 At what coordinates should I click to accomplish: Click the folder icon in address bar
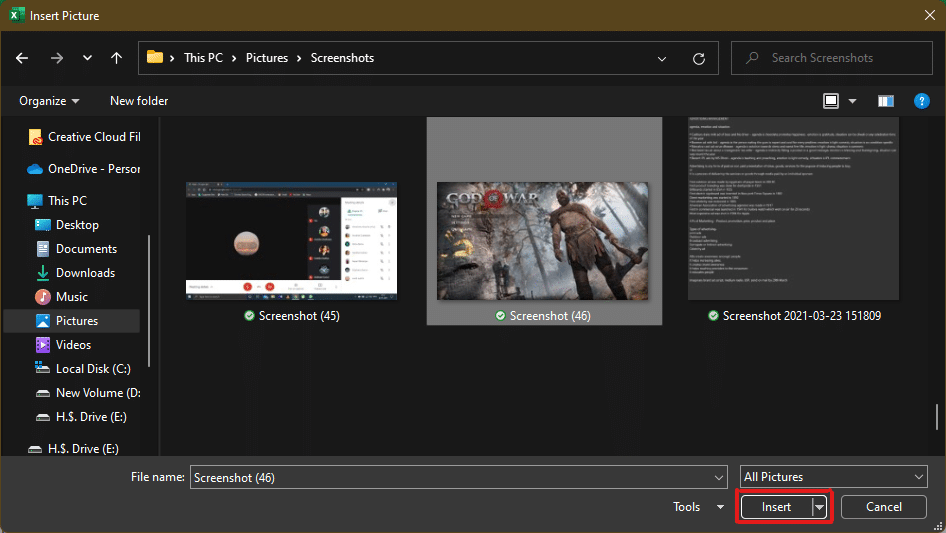(155, 57)
